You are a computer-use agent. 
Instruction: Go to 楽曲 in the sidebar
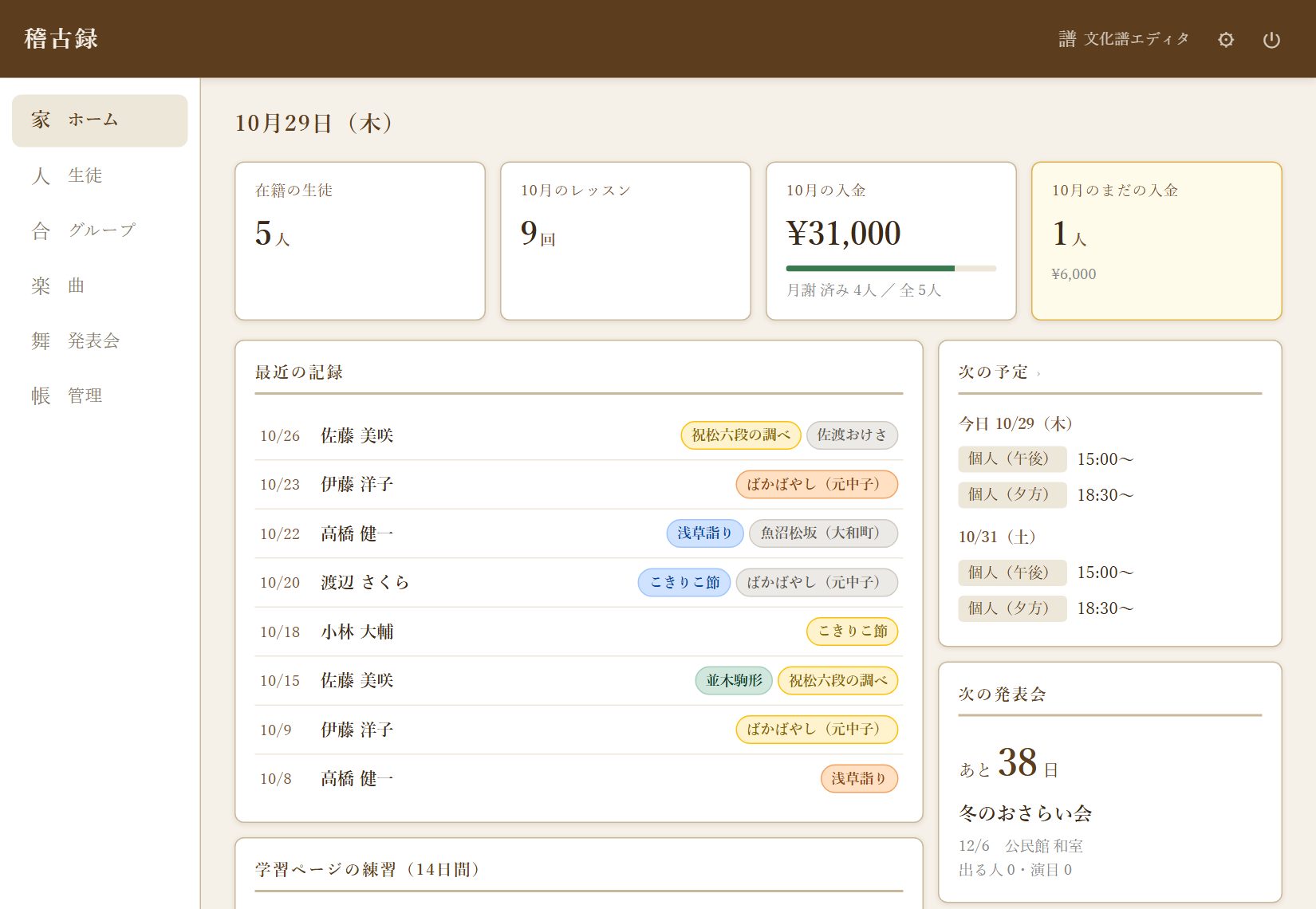click(100, 285)
